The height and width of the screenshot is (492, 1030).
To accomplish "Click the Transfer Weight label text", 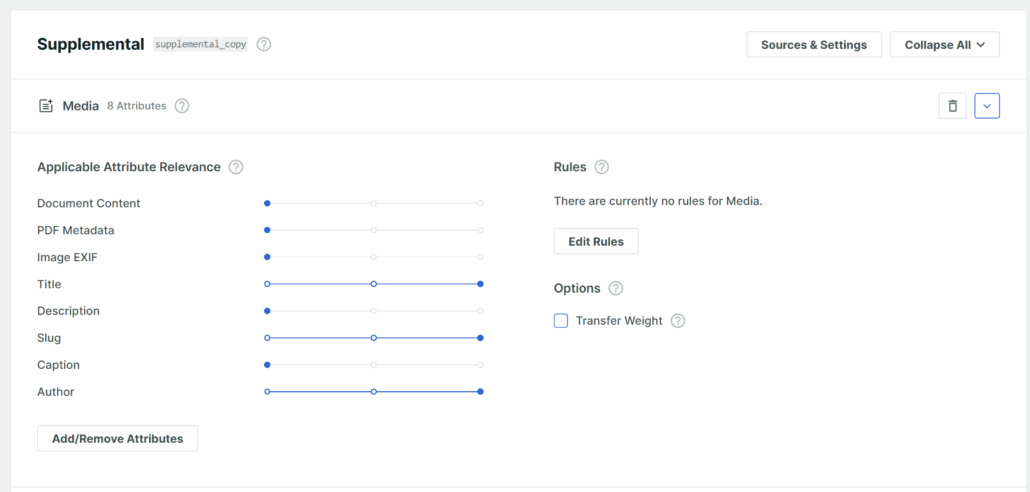I will [x=619, y=321].
